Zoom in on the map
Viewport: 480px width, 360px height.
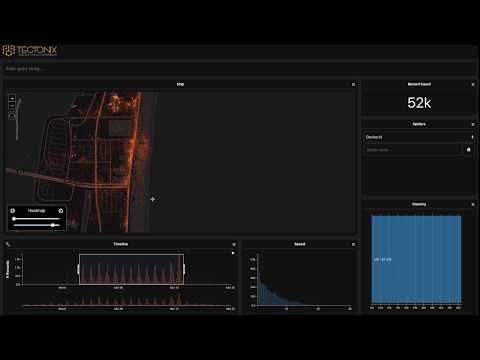12,98
